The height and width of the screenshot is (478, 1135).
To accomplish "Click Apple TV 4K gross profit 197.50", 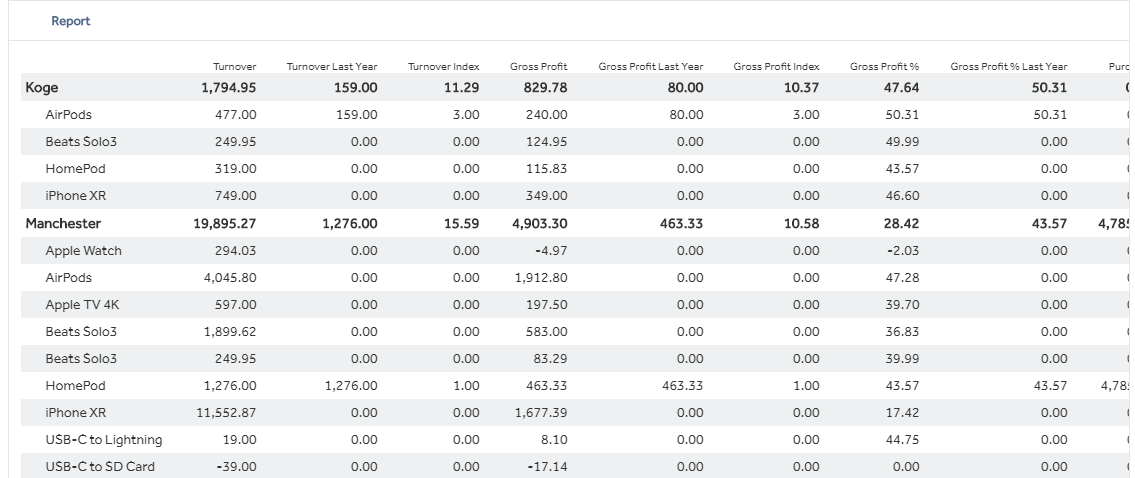I will [548, 305].
